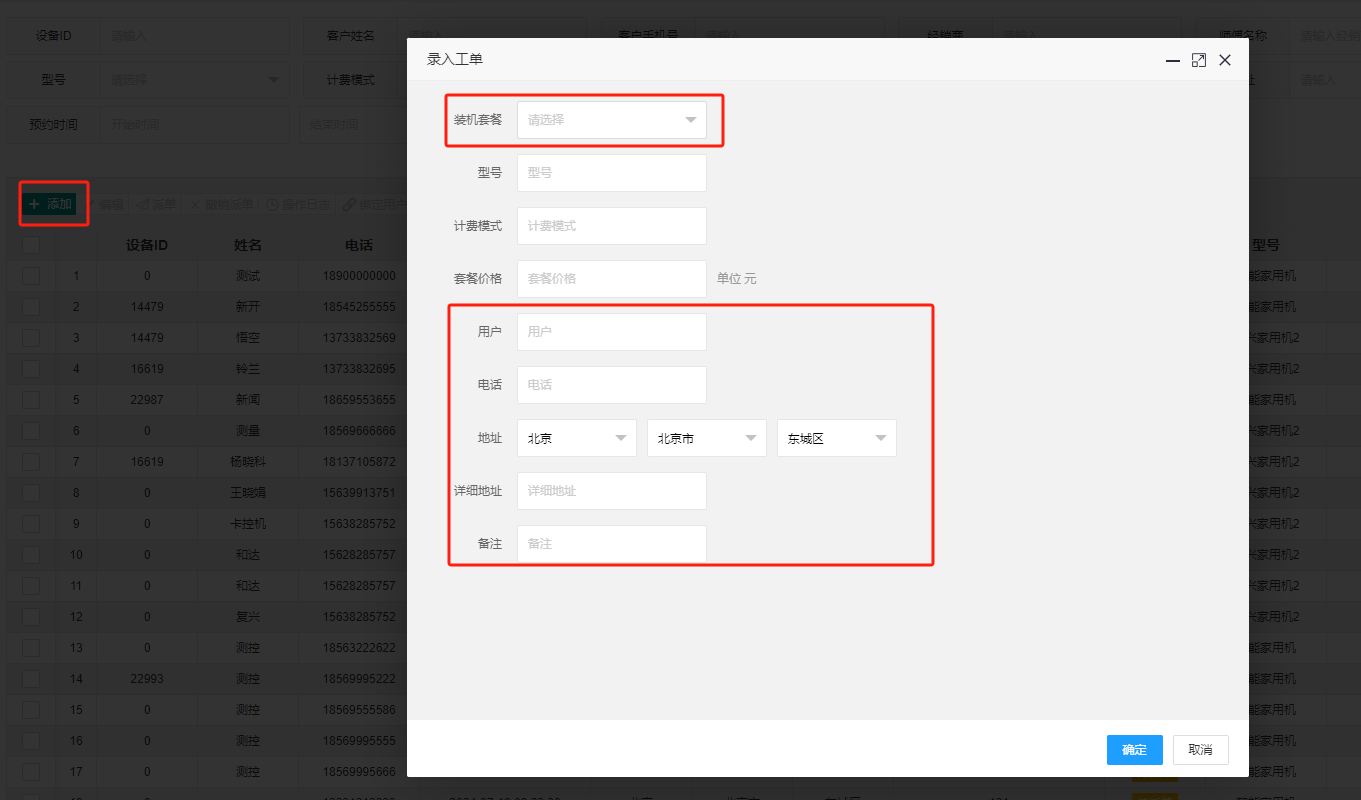Tick the checkbox for row 5
Screen dimensions: 1361x800
pyautogui.click(x=31, y=400)
